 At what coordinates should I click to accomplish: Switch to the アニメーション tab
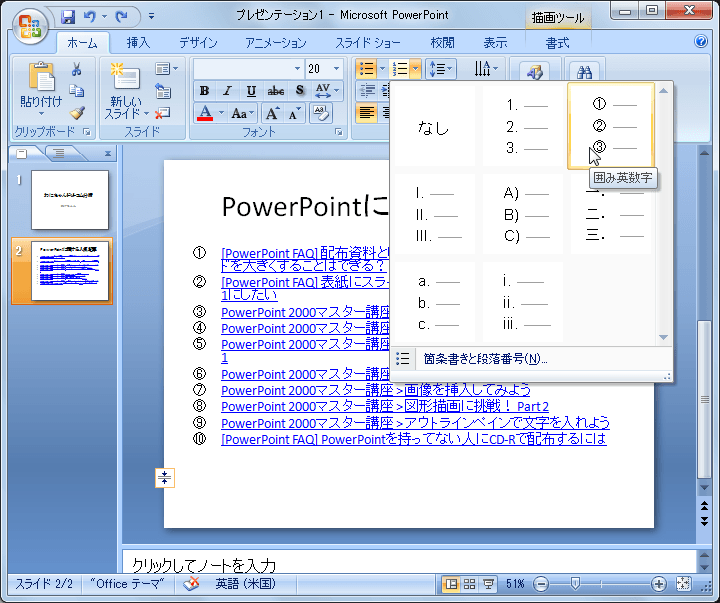coord(275,43)
